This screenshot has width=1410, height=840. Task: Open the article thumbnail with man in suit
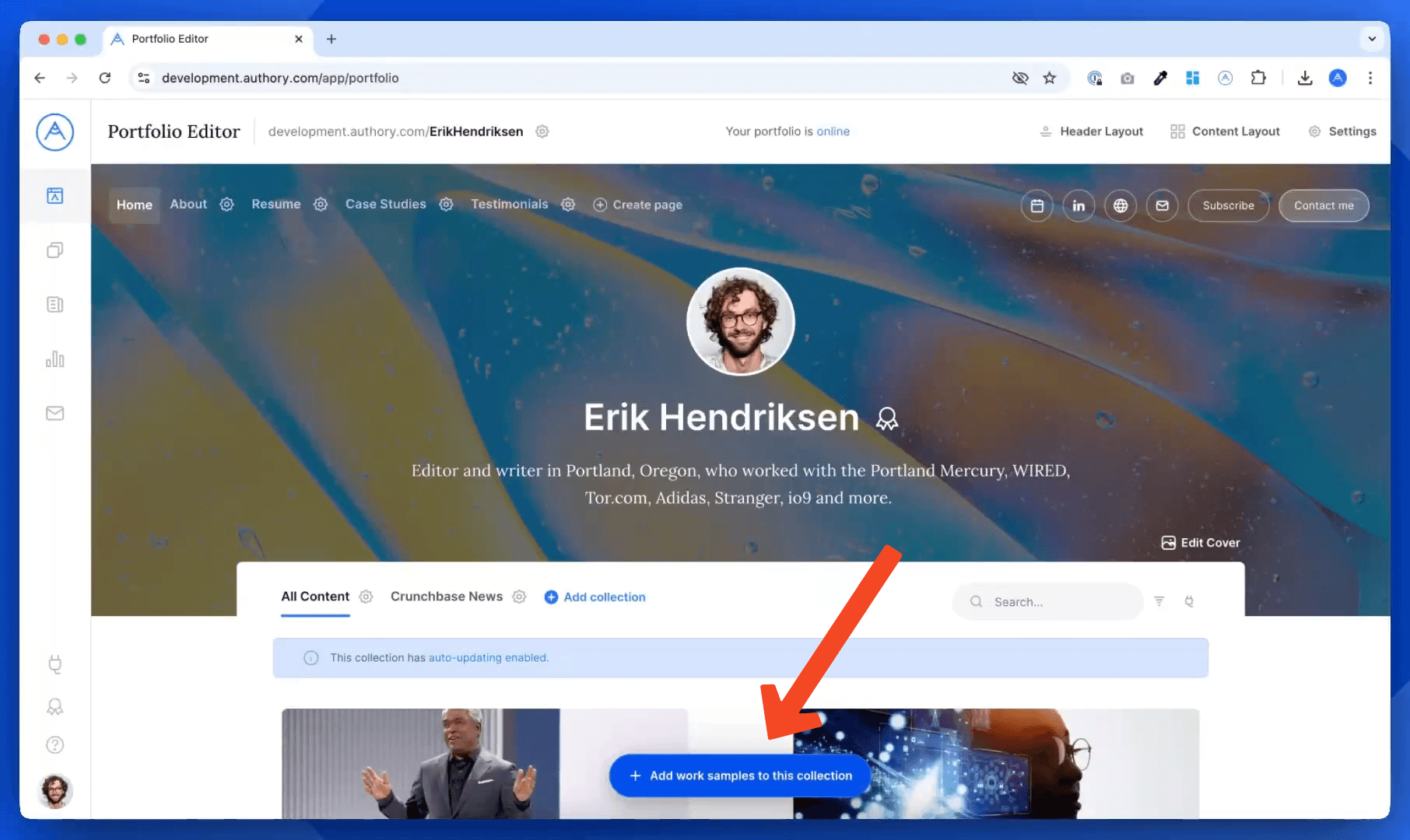click(420, 763)
